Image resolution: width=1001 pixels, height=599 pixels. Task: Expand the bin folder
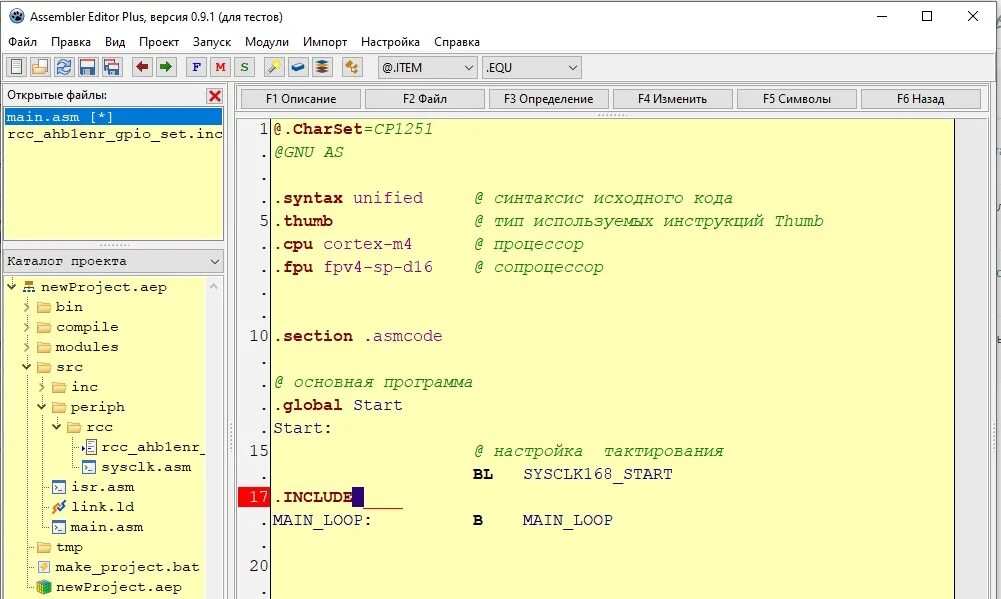click(x=26, y=307)
